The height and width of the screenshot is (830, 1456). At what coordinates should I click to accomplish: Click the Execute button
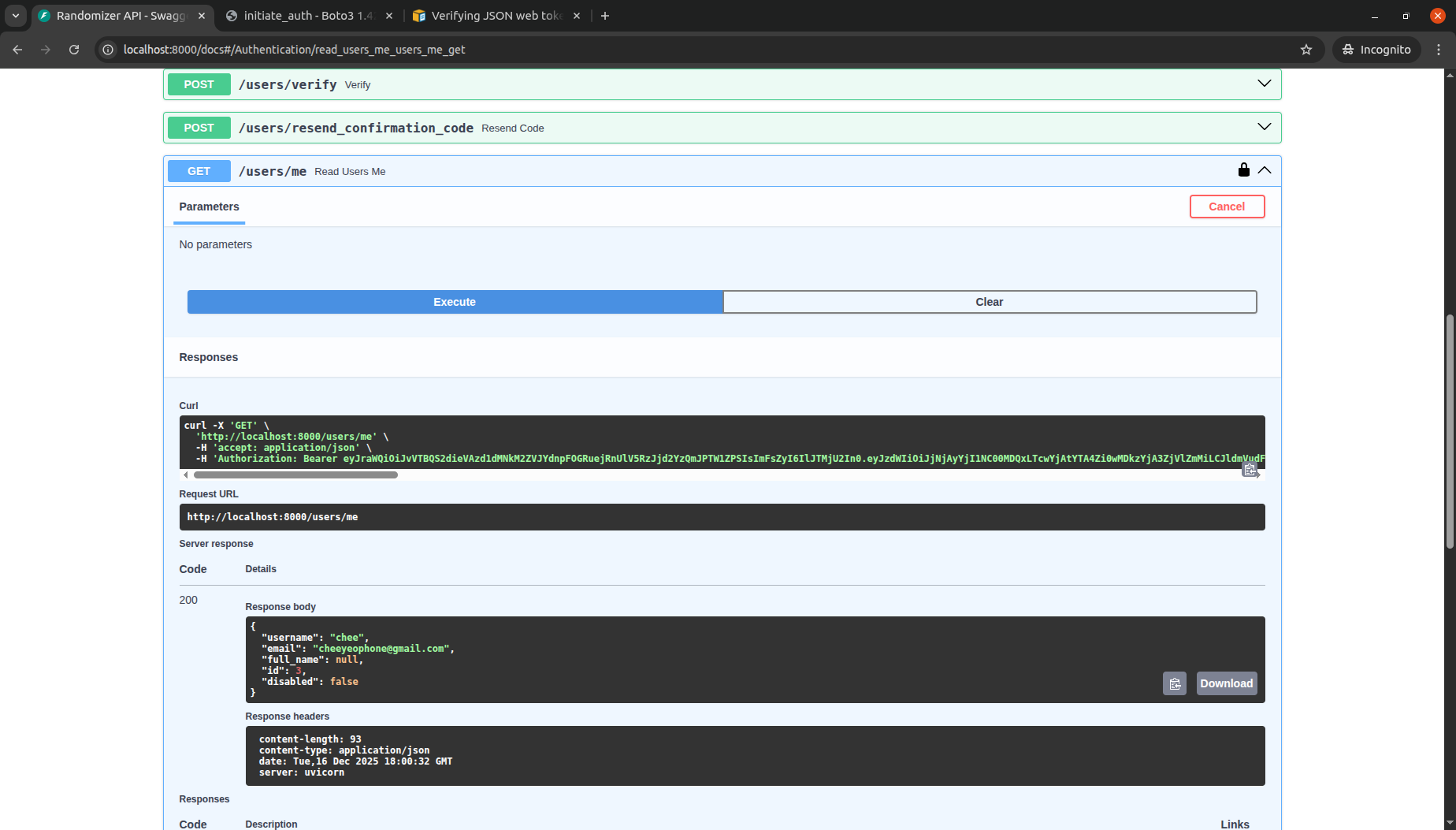click(x=455, y=301)
